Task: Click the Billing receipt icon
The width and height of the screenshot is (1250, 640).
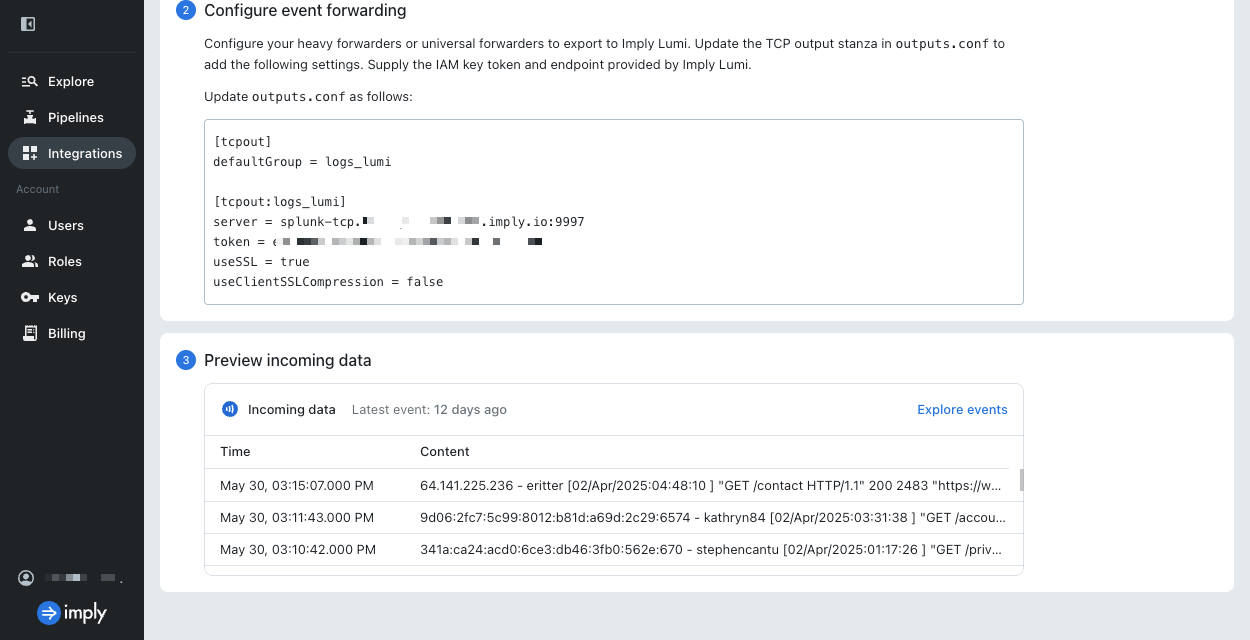Action: [29, 333]
